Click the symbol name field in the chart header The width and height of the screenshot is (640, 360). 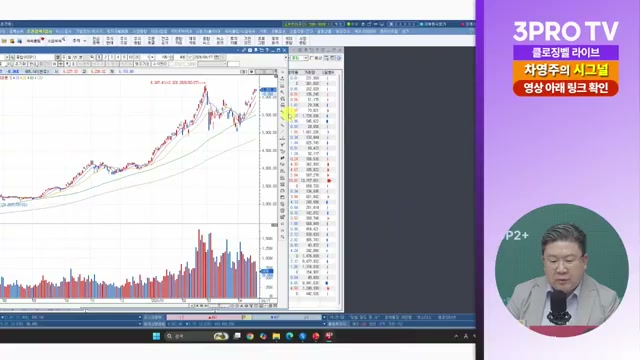[x=34, y=57]
